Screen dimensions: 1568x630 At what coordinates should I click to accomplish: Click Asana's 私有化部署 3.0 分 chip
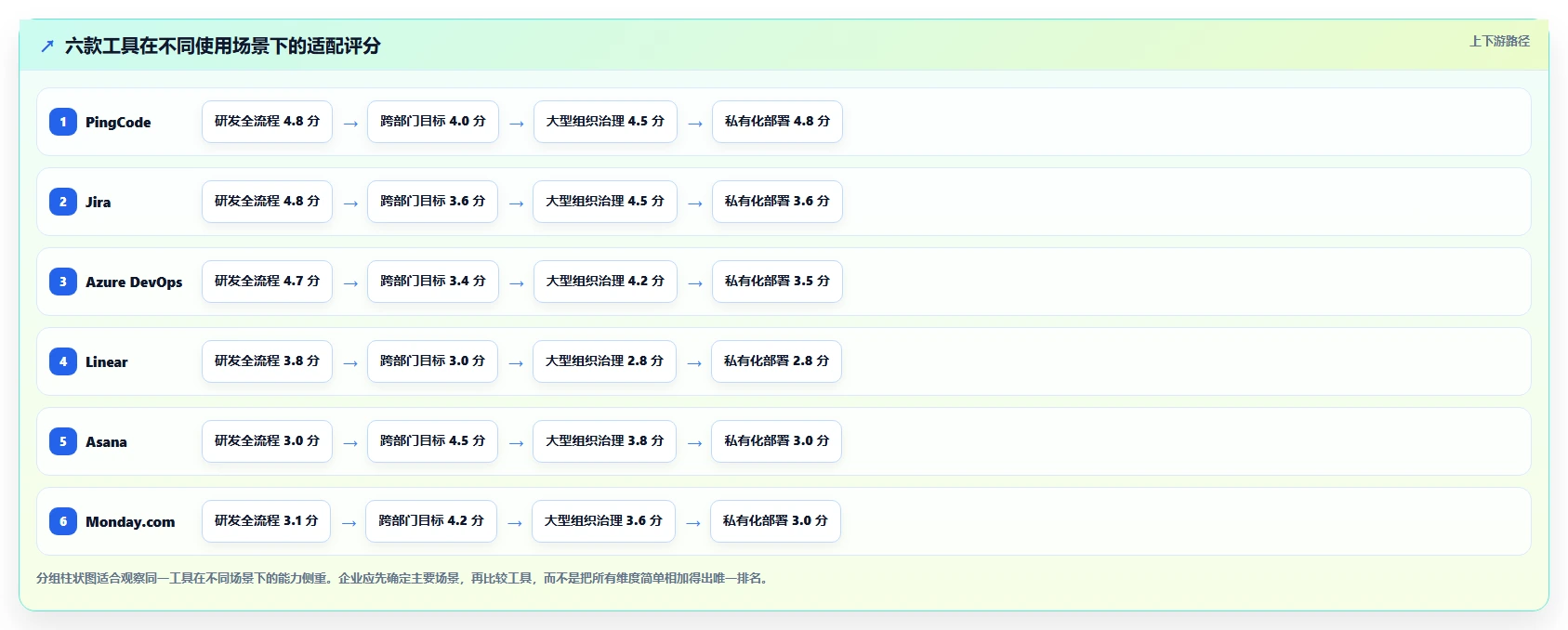[x=776, y=441]
